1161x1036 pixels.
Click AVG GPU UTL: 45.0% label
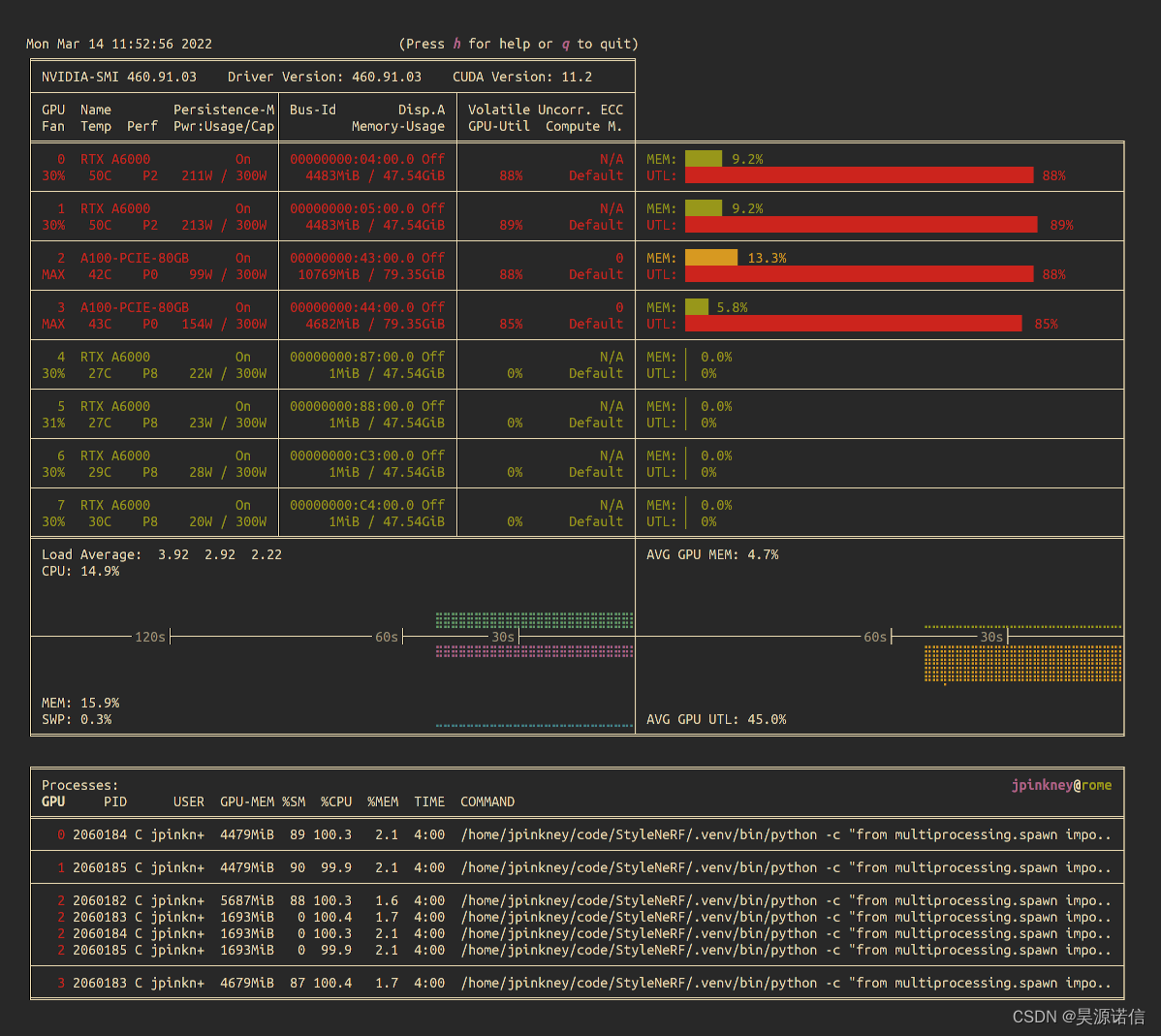coord(716,720)
